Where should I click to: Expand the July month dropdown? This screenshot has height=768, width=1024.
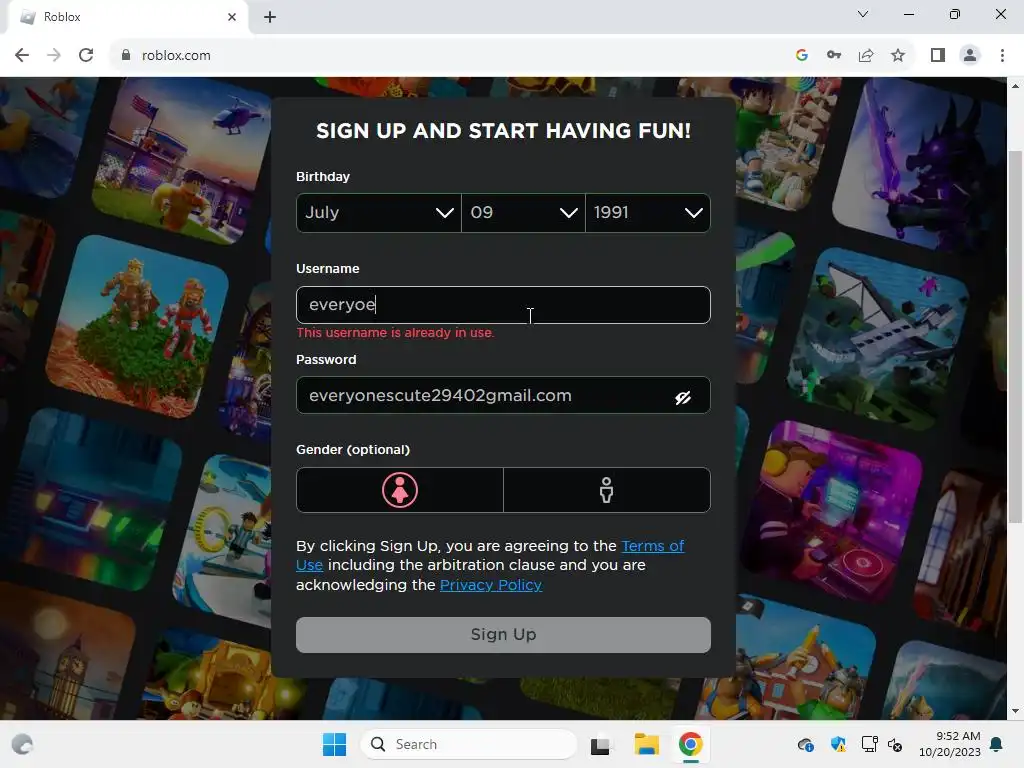[x=379, y=213]
